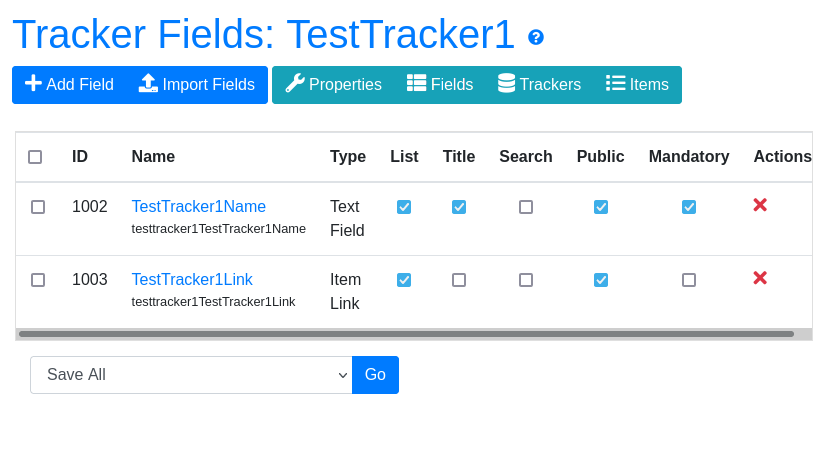Click the plus icon on Add Field

(x=33, y=83)
